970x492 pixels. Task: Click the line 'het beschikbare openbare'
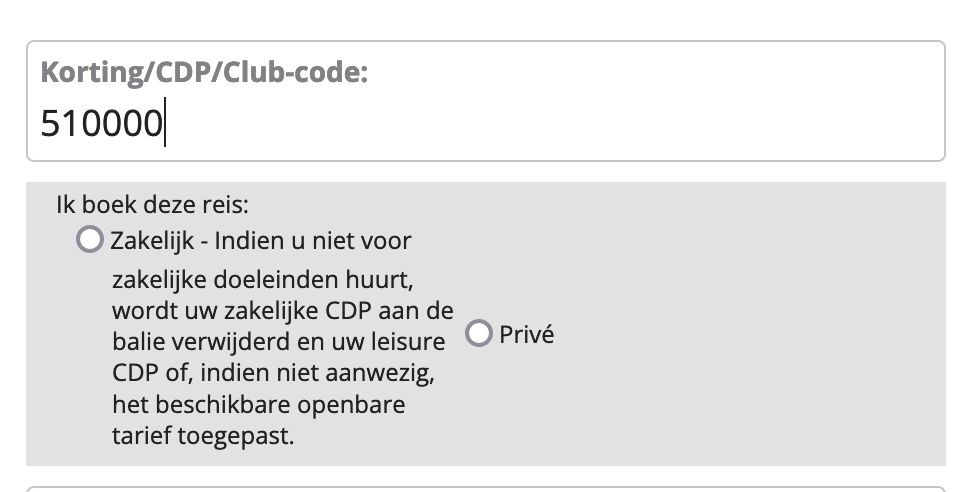[259, 406]
